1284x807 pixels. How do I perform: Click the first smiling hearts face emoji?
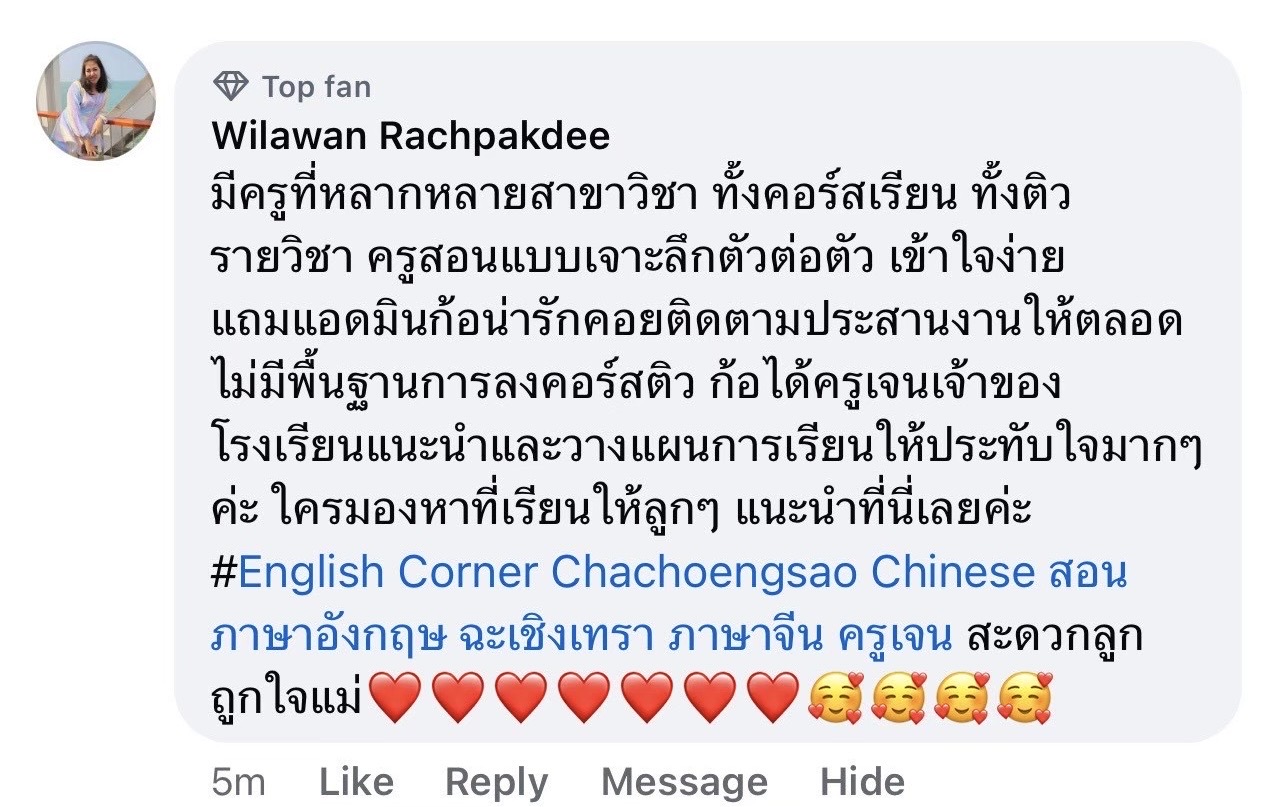[x=836, y=697]
